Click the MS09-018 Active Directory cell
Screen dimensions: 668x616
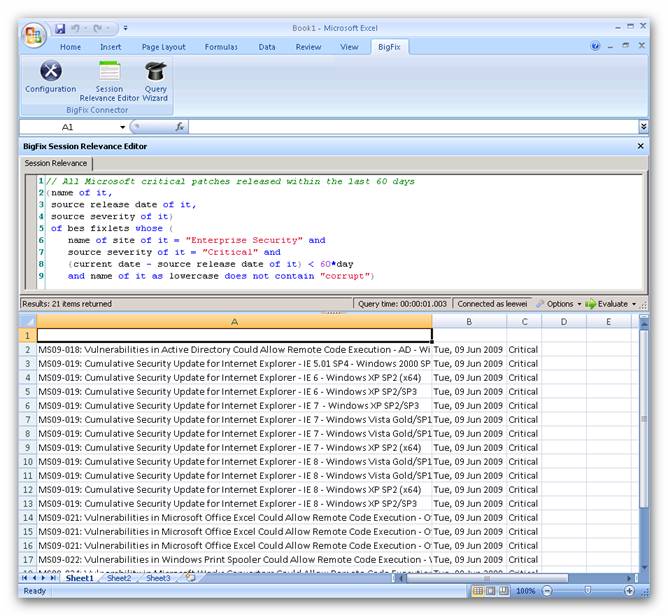234,350
